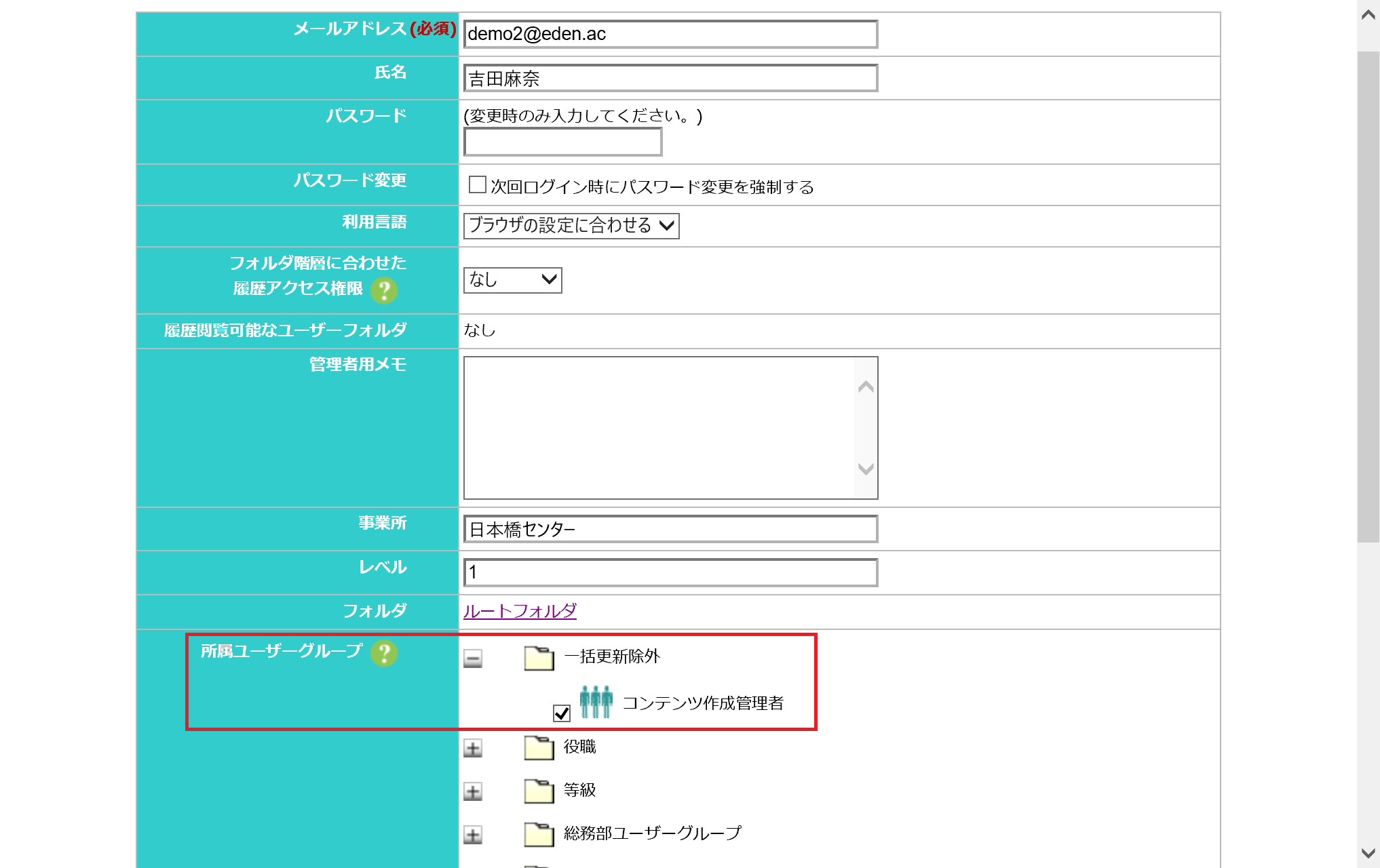Open the 利用言語 dropdown

click(571, 225)
